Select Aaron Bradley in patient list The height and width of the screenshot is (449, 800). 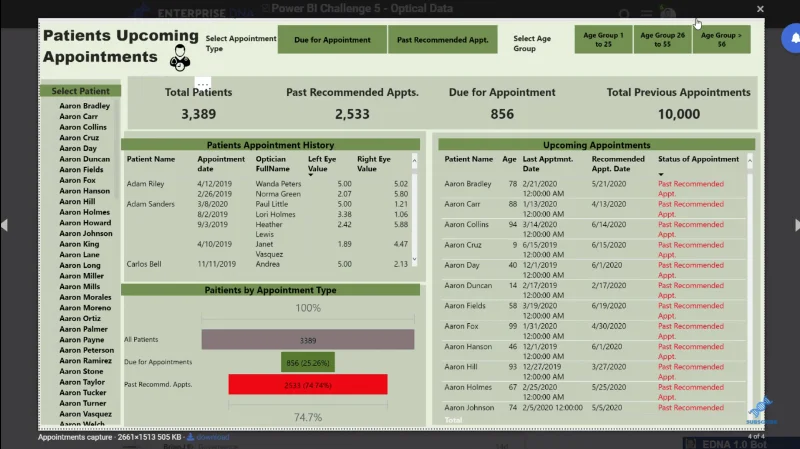coord(84,106)
